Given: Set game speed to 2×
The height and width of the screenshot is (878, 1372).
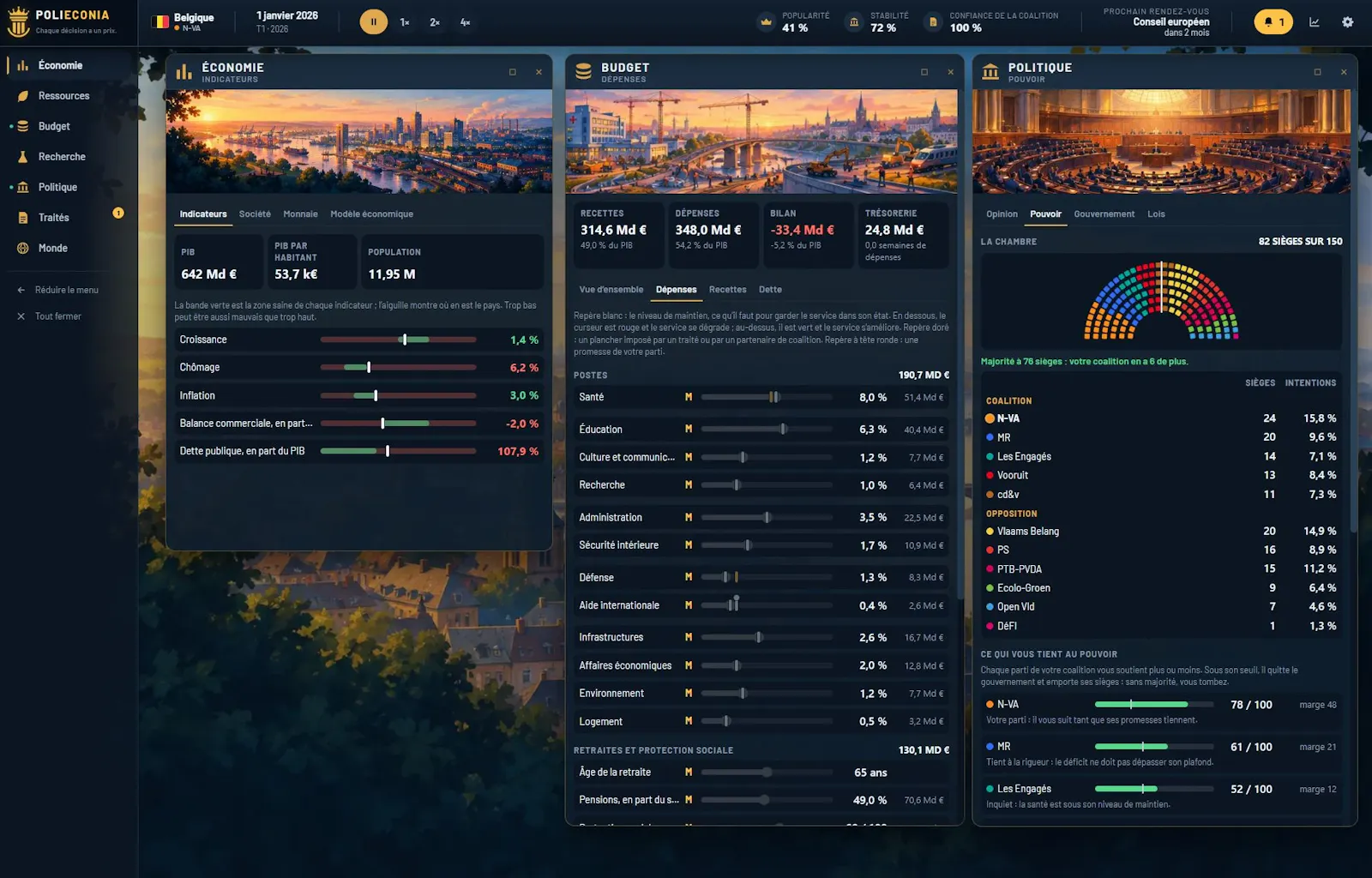Looking at the screenshot, I should click(x=435, y=22).
